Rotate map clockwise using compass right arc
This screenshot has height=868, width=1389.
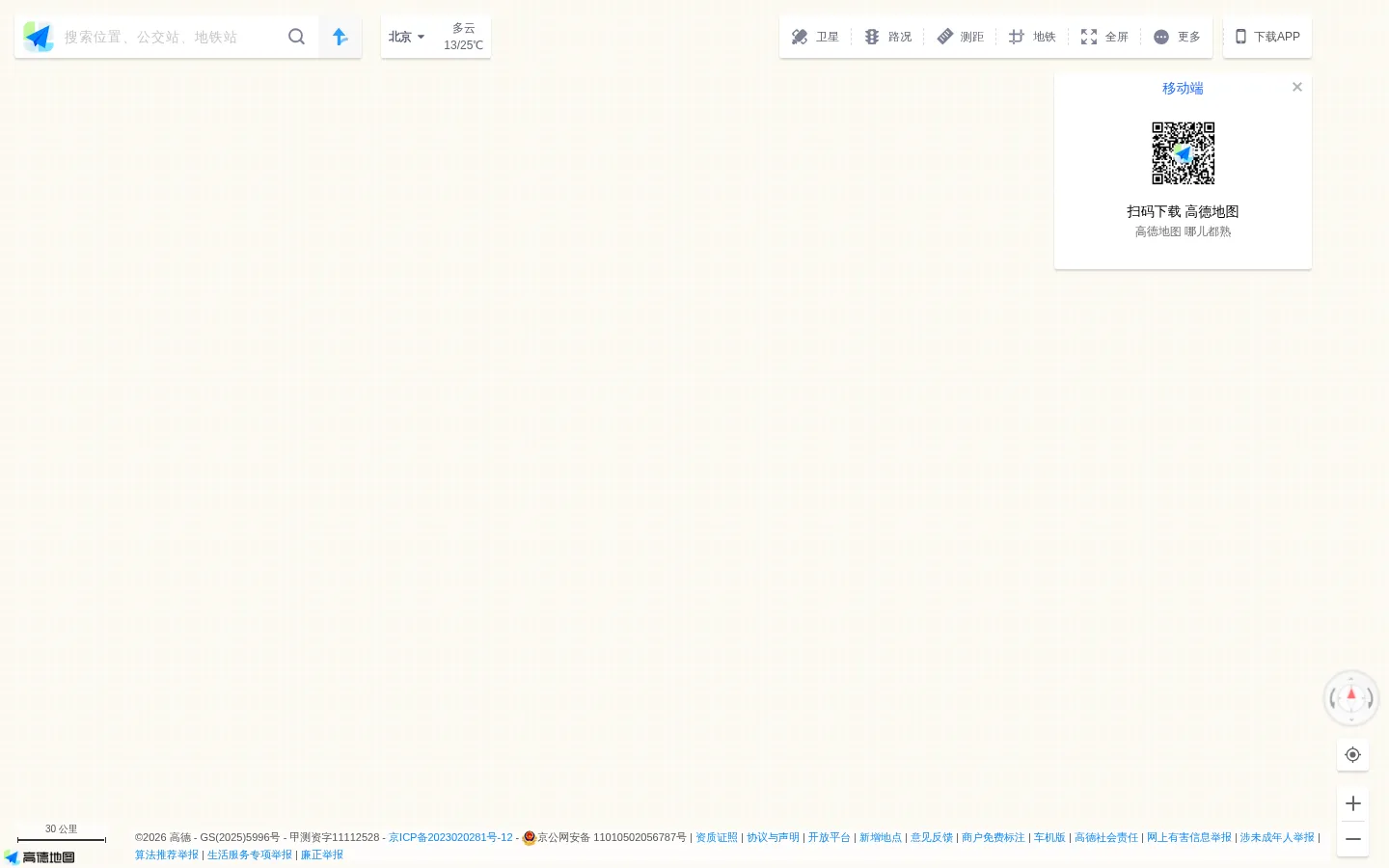coord(1370,698)
